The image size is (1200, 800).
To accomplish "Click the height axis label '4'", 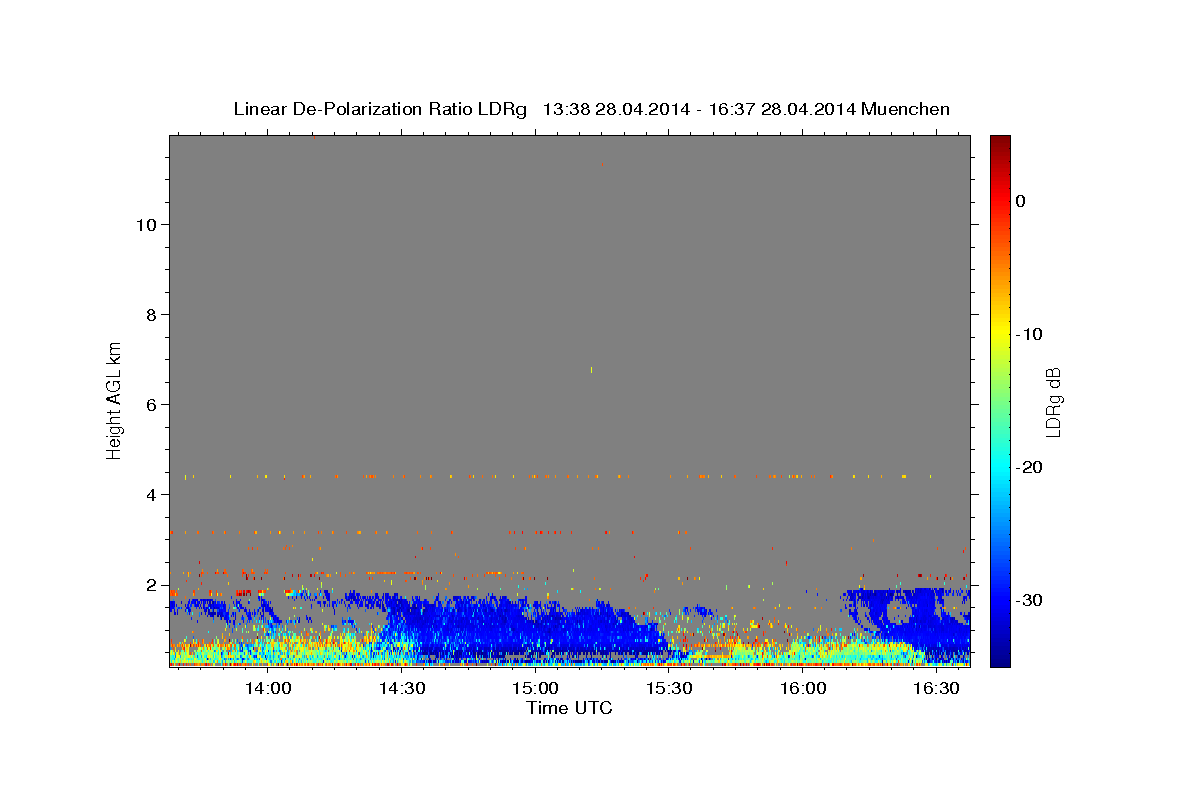I will tap(152, 495).
